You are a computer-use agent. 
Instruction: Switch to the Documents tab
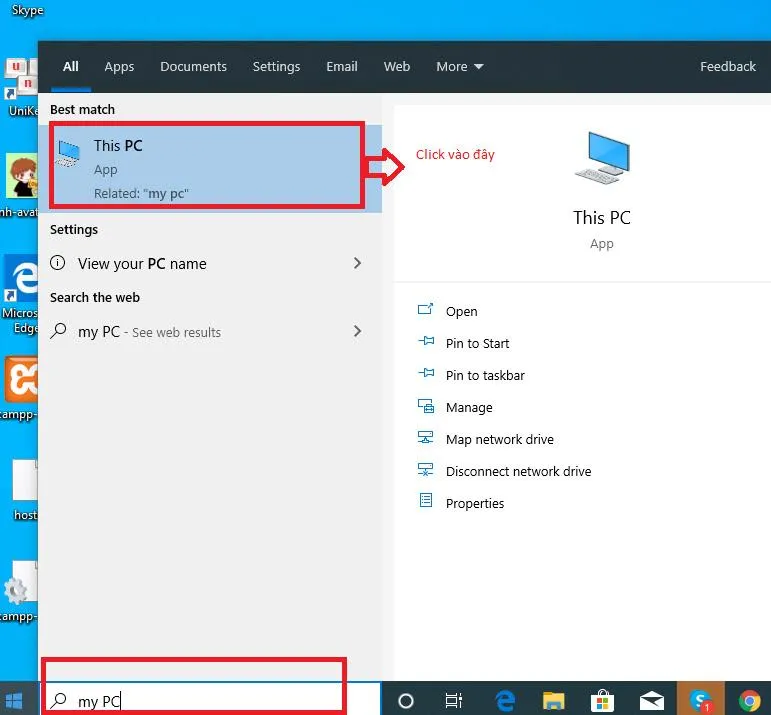[193, 67]
